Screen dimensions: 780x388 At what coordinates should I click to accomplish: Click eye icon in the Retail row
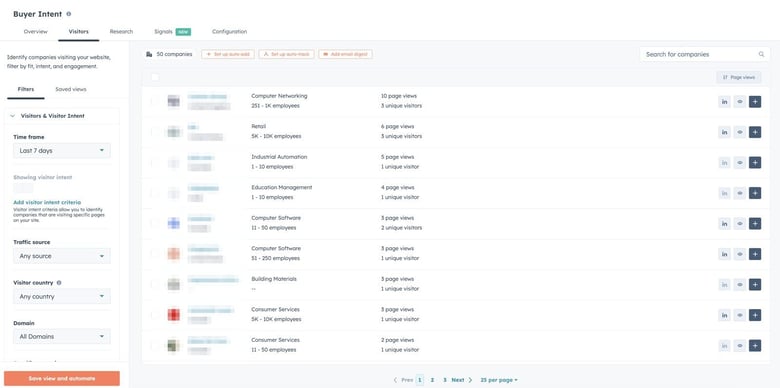coord(740,132)
